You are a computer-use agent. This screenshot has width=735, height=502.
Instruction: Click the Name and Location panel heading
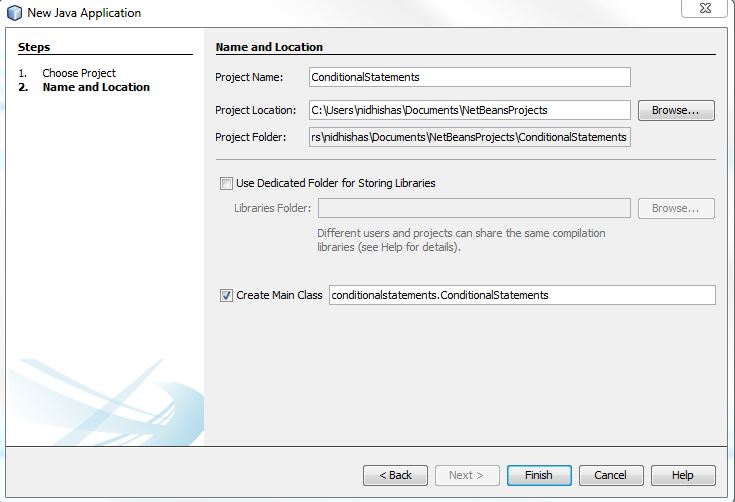click(269, 47)
